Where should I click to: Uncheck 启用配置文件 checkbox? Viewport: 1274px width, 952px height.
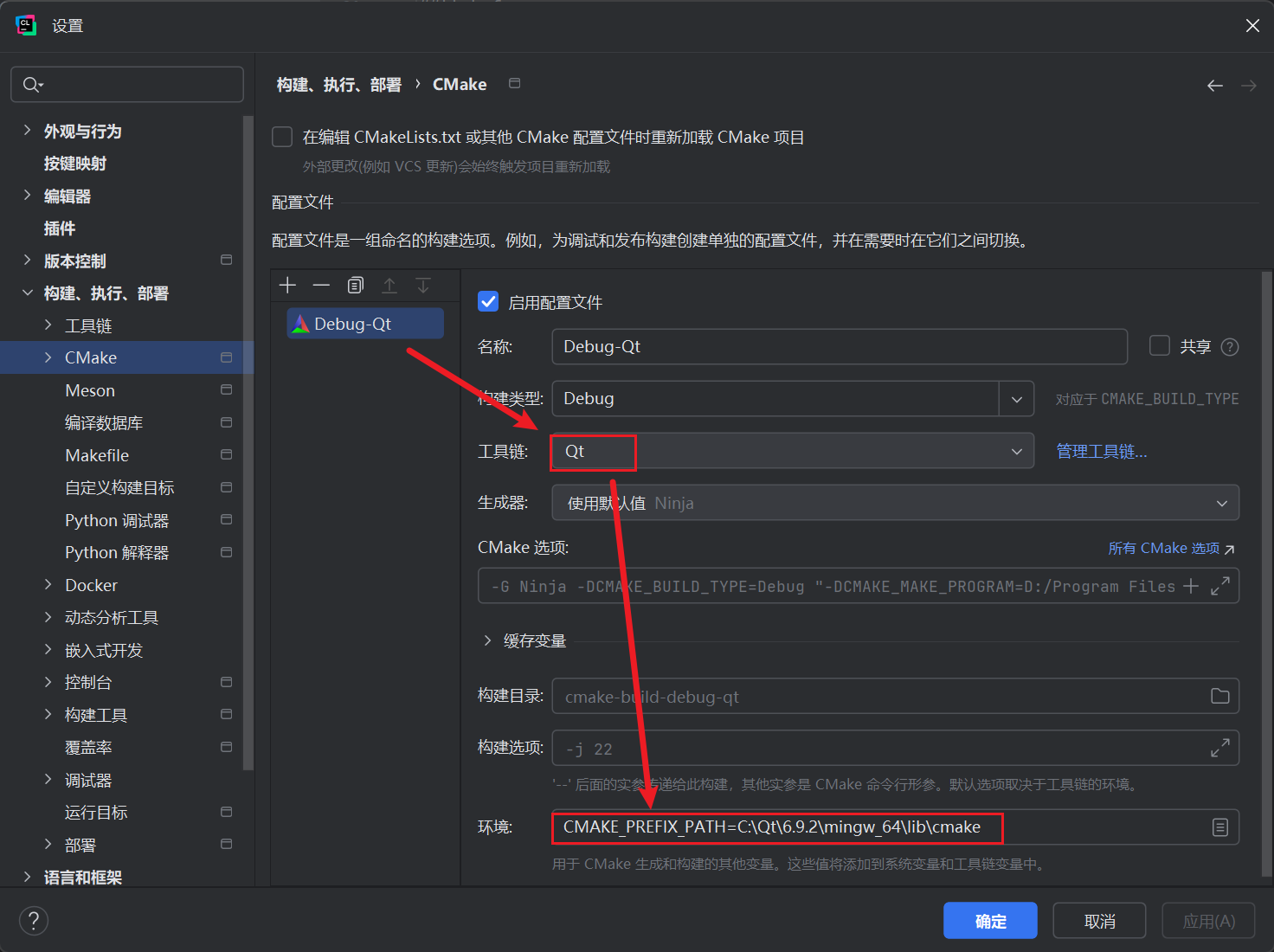(488, 301)
